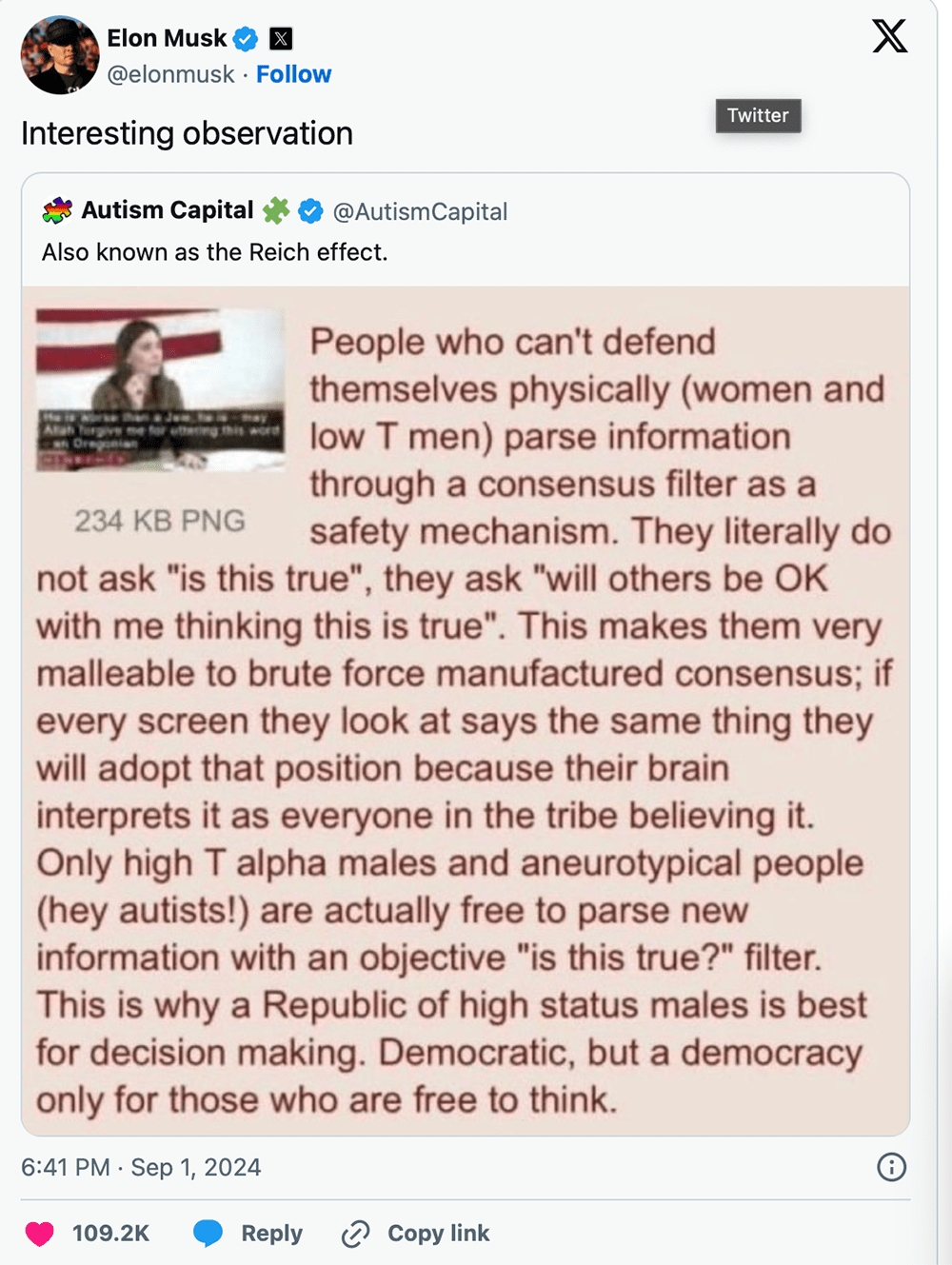The height and width of the screenshot is (1265, 952).
Task: Open the @elonmusk handle link
Action: point(171,73)
